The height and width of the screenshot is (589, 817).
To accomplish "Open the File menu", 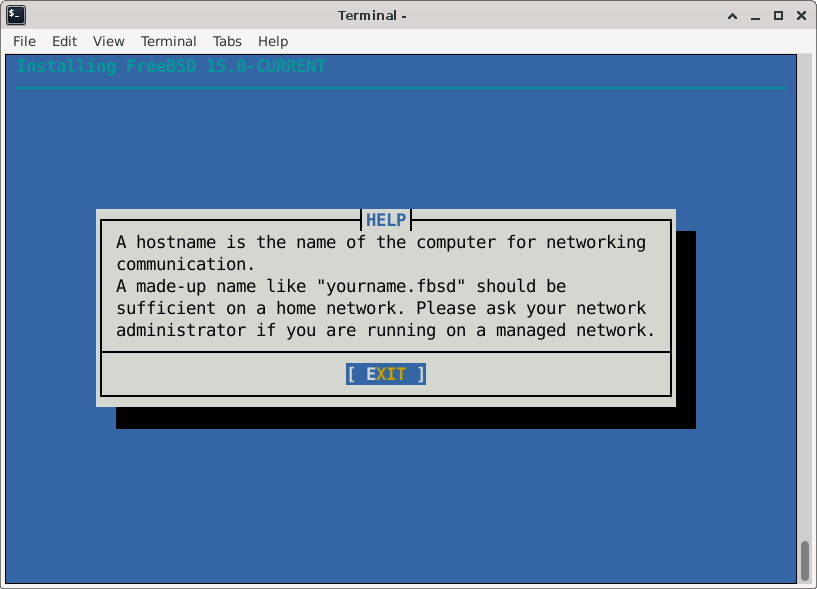I will (x=24, y=41).
